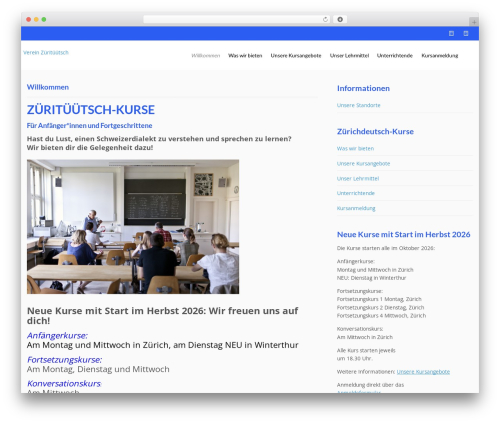The image size is (500, 423).
Task: Click the main heading 'Neue Kurse mit Start im Herbst 2026: Wir freuen uns auf dich!'
Action: tap(163, 316)
